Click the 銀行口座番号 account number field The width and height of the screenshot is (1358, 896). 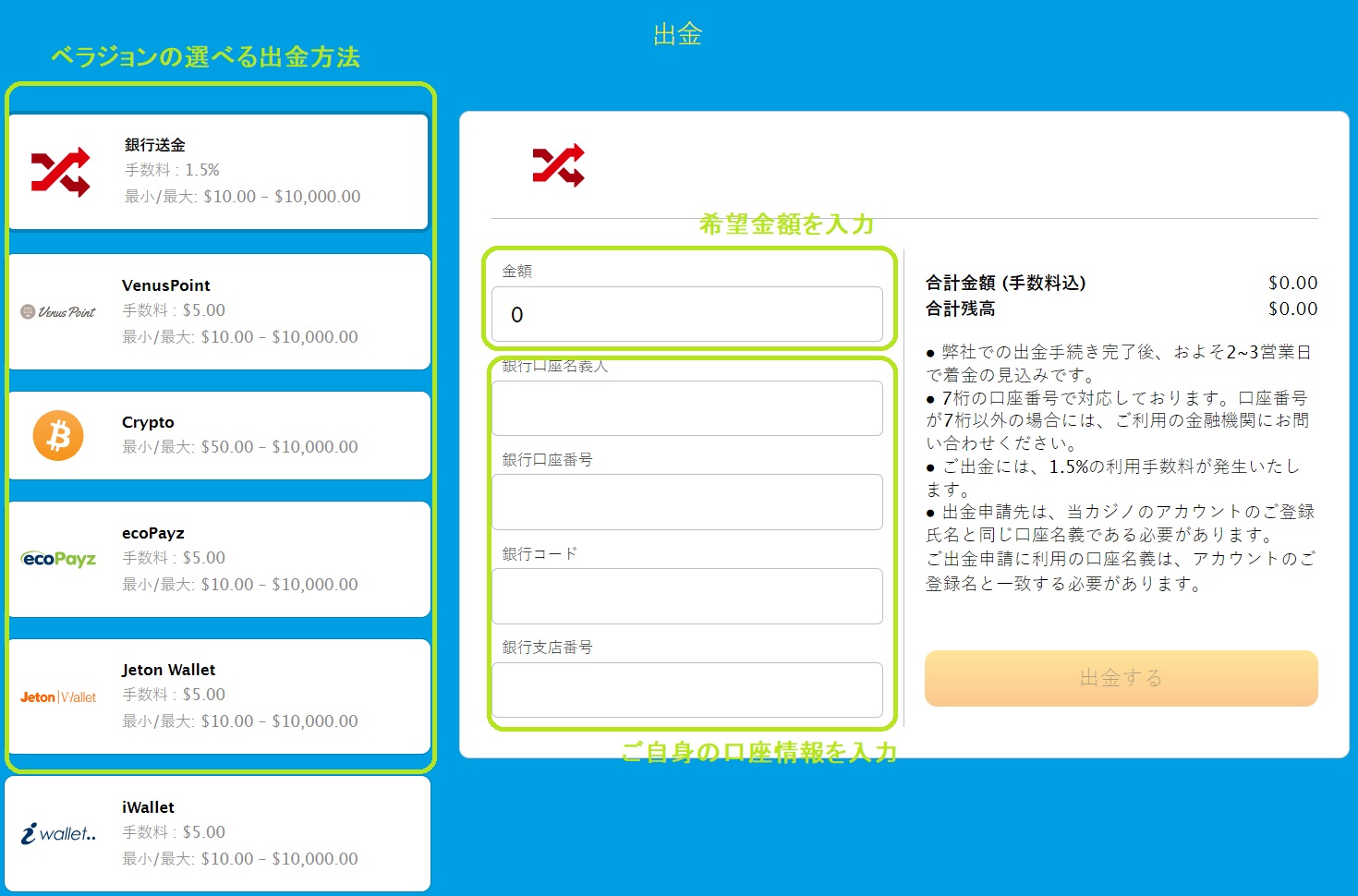[x=686, y=502]
